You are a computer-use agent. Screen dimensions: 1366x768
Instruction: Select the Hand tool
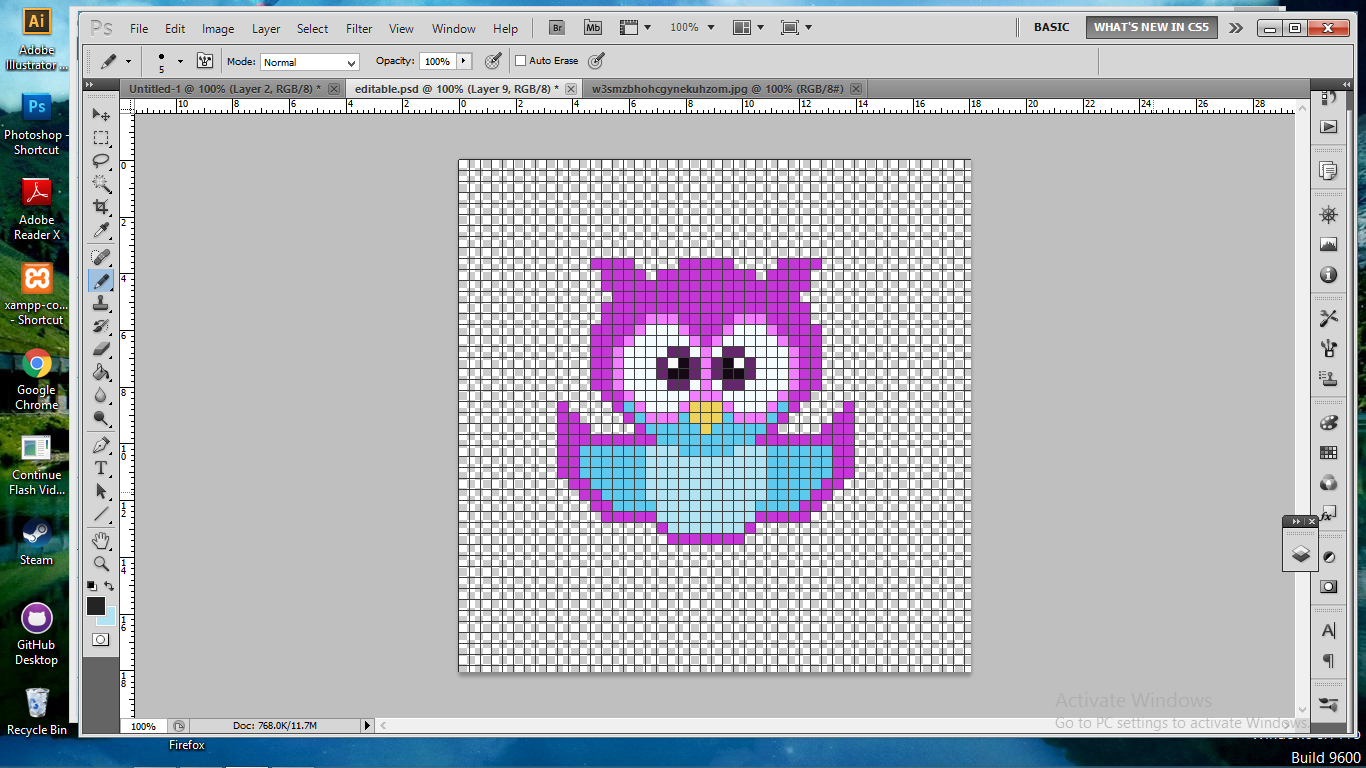pyautogui.click(x=101, y=541)
